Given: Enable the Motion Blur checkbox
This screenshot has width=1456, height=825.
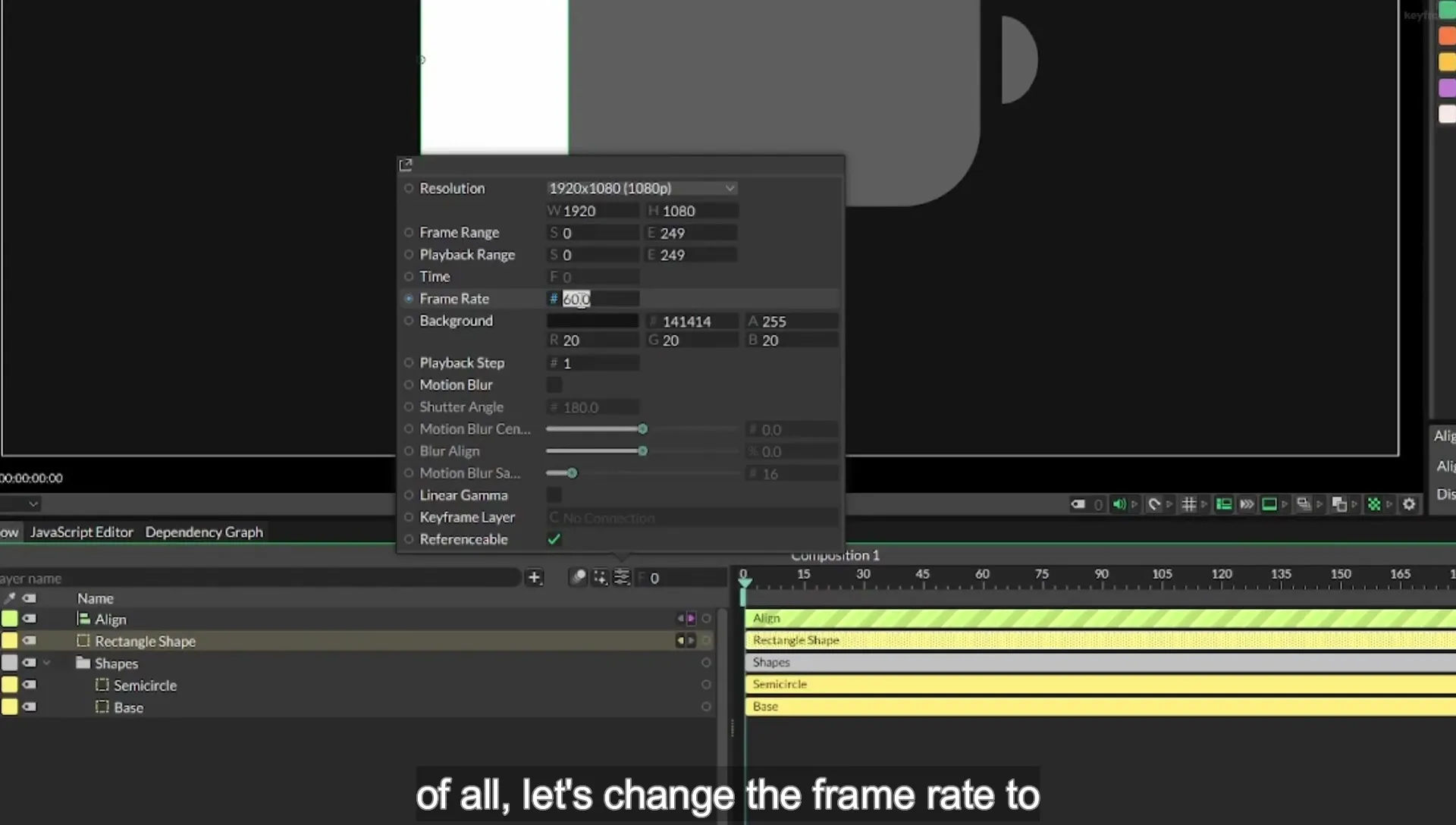Looking at the screenshot, I should click(554, 385).
